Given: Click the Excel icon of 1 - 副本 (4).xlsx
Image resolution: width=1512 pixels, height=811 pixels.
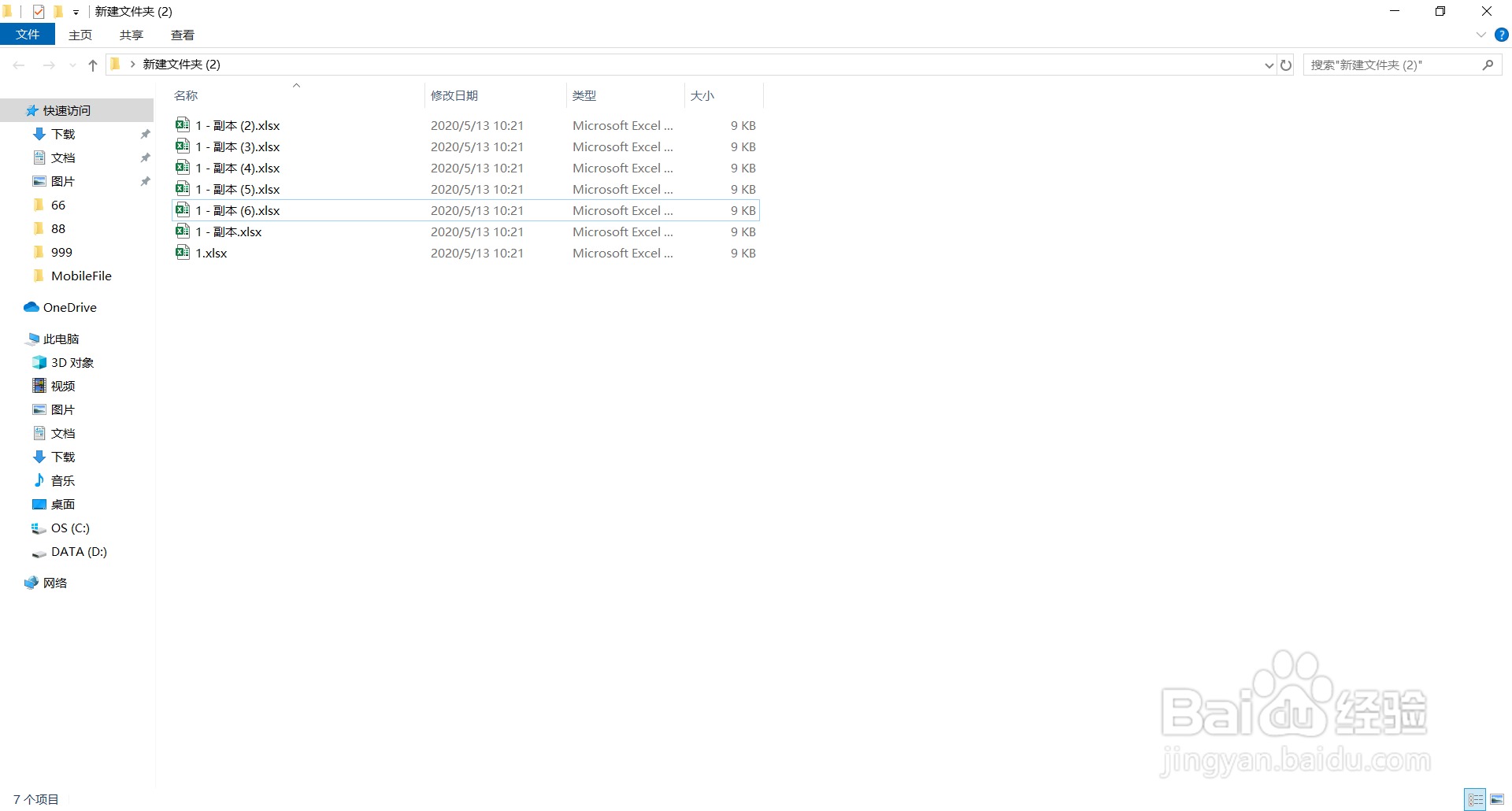Looking at the screenshot, I should coord(183,167).
